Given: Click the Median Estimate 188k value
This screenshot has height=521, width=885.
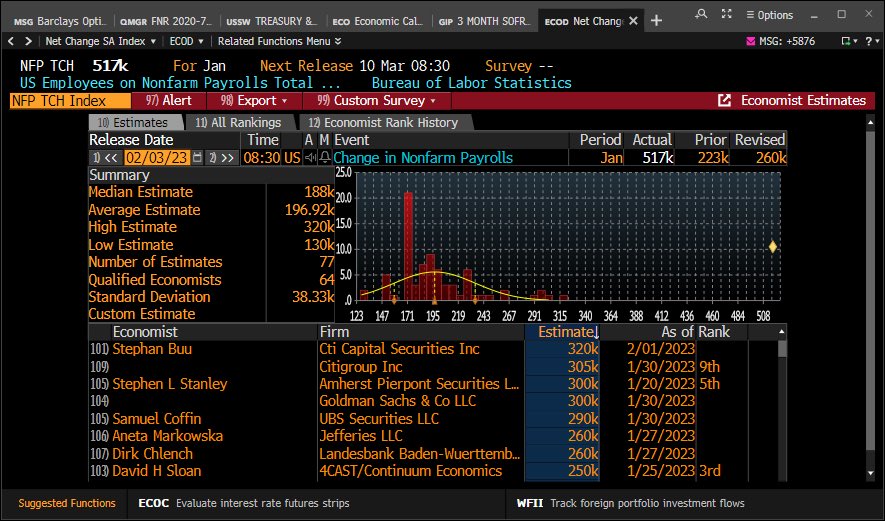Looking at the screenshot, I should pyautogui.click(x=319, y=192).
